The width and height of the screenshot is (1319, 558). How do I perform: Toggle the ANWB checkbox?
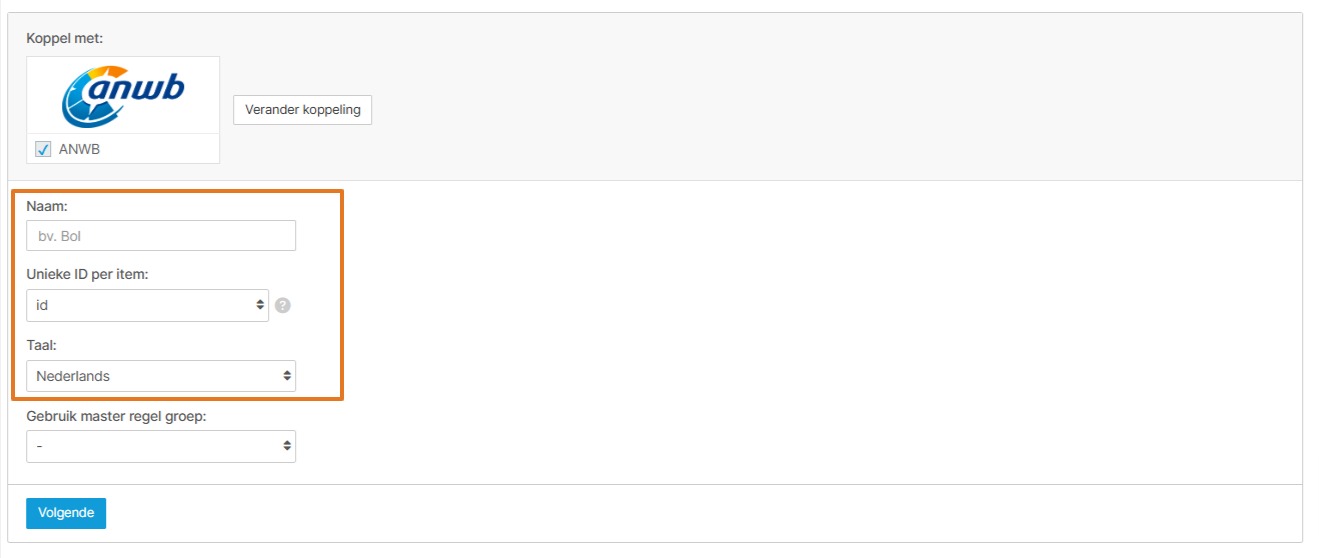pos(43,149)
